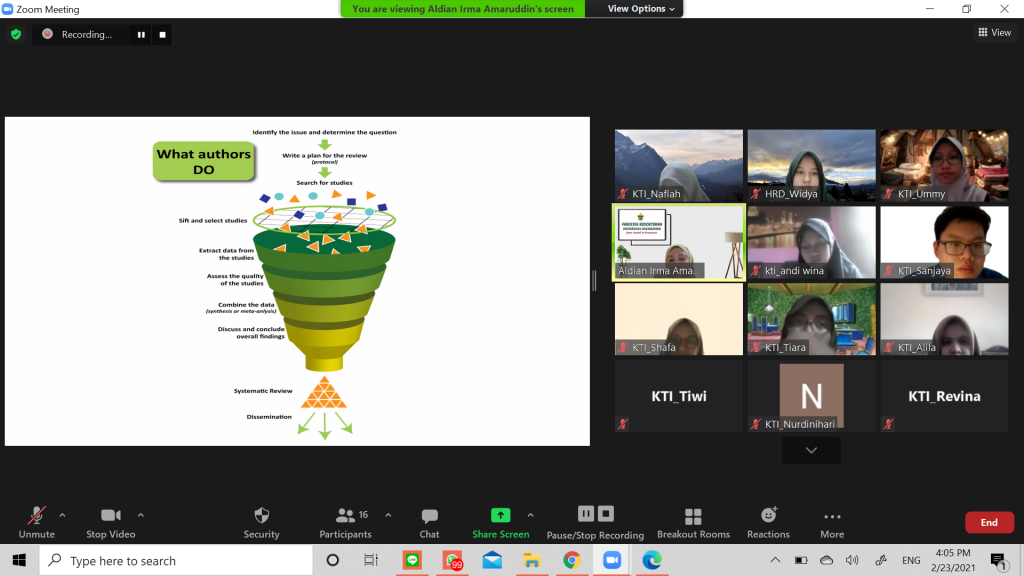Screen dimensions: 1024x576
Task: Click the green encryption shield icon
Action: coord(16,35)
